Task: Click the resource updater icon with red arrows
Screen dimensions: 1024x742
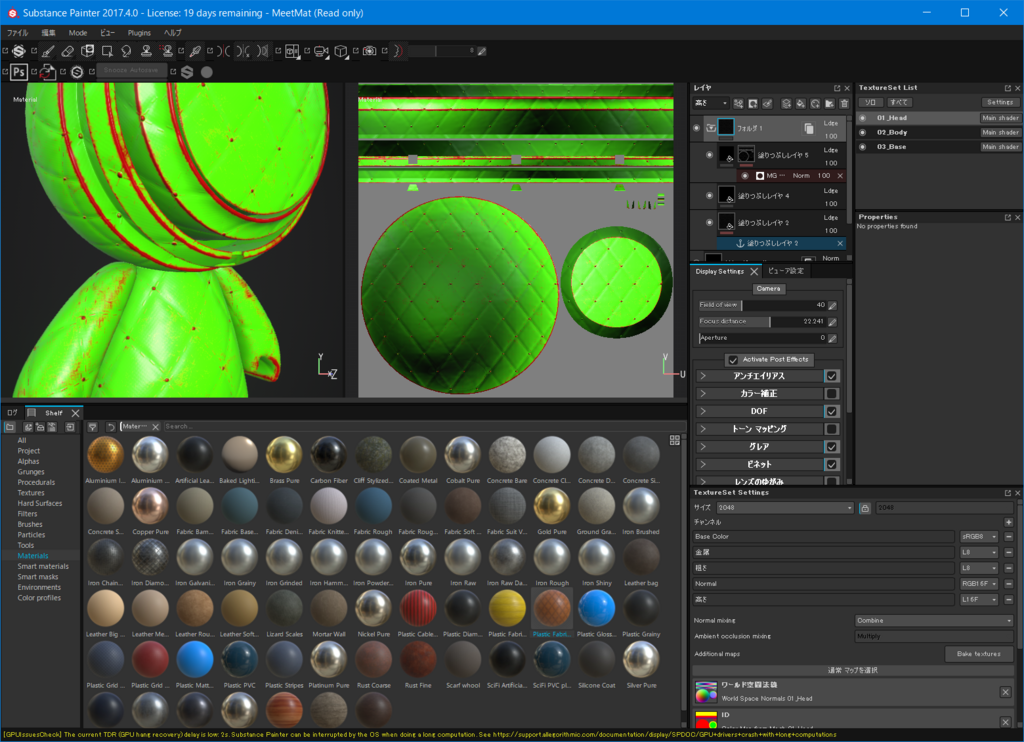Action: coord(47,72)
